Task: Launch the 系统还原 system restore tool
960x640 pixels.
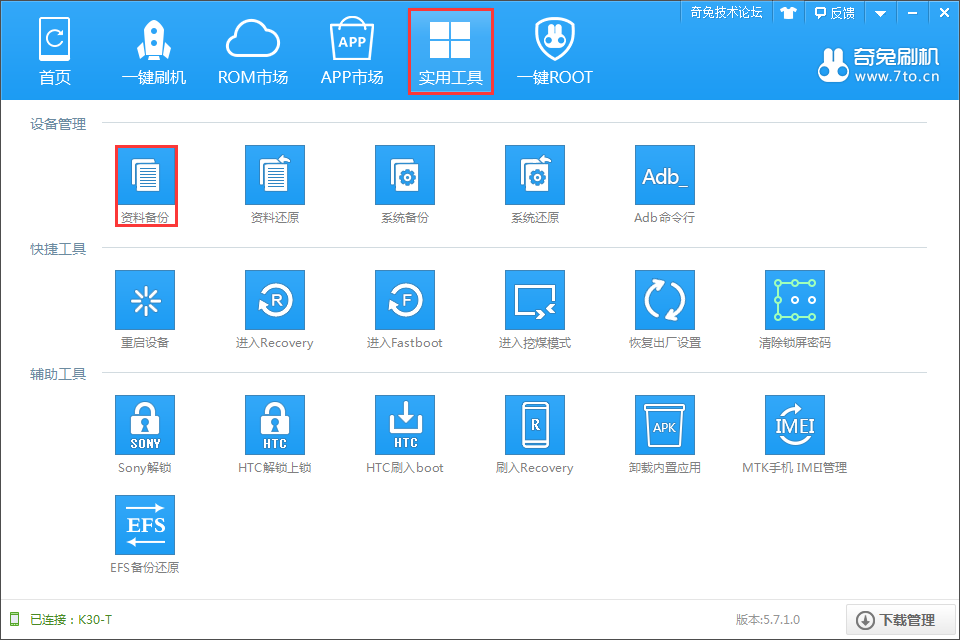Action: 534,175
